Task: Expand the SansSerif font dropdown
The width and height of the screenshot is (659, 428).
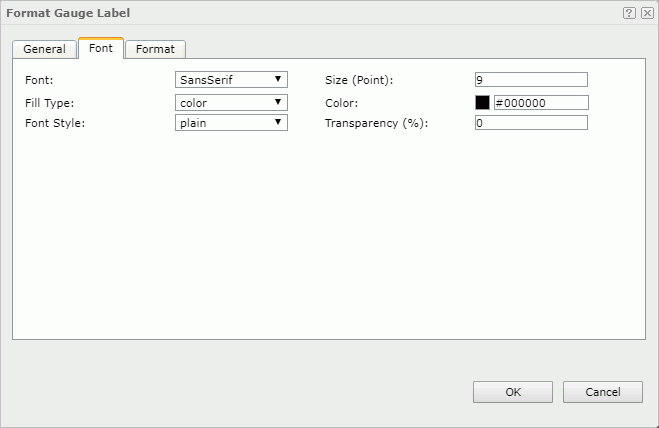Action: (231, 79)
